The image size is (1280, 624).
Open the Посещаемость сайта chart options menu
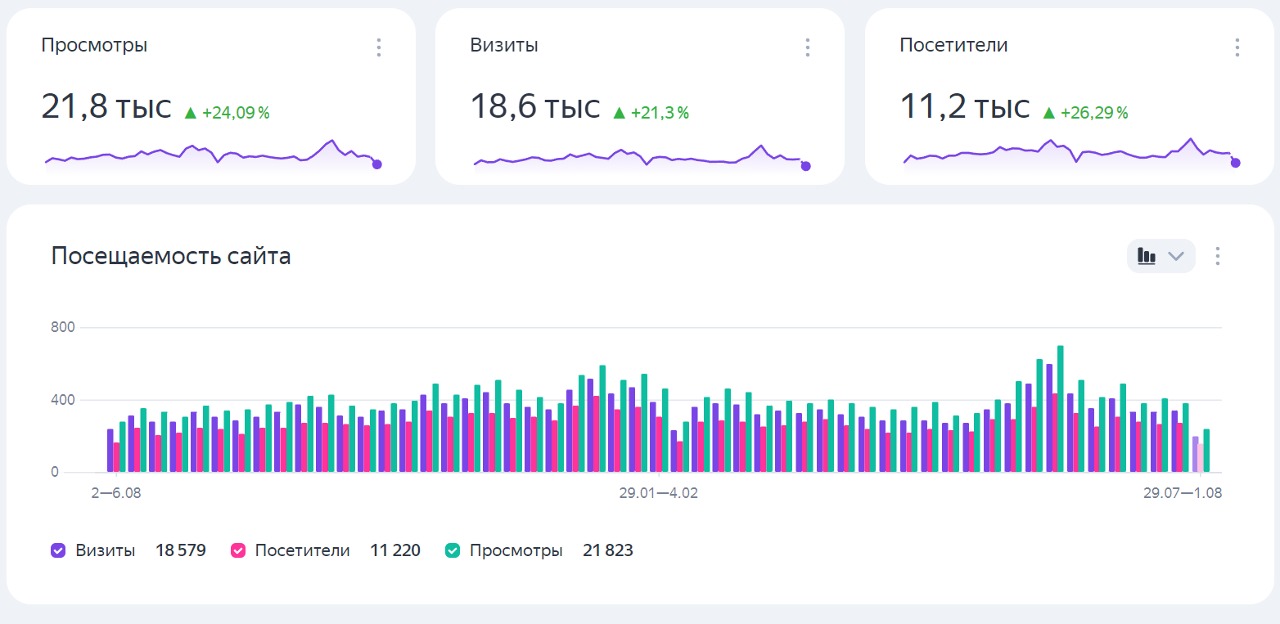(1217, 256)
